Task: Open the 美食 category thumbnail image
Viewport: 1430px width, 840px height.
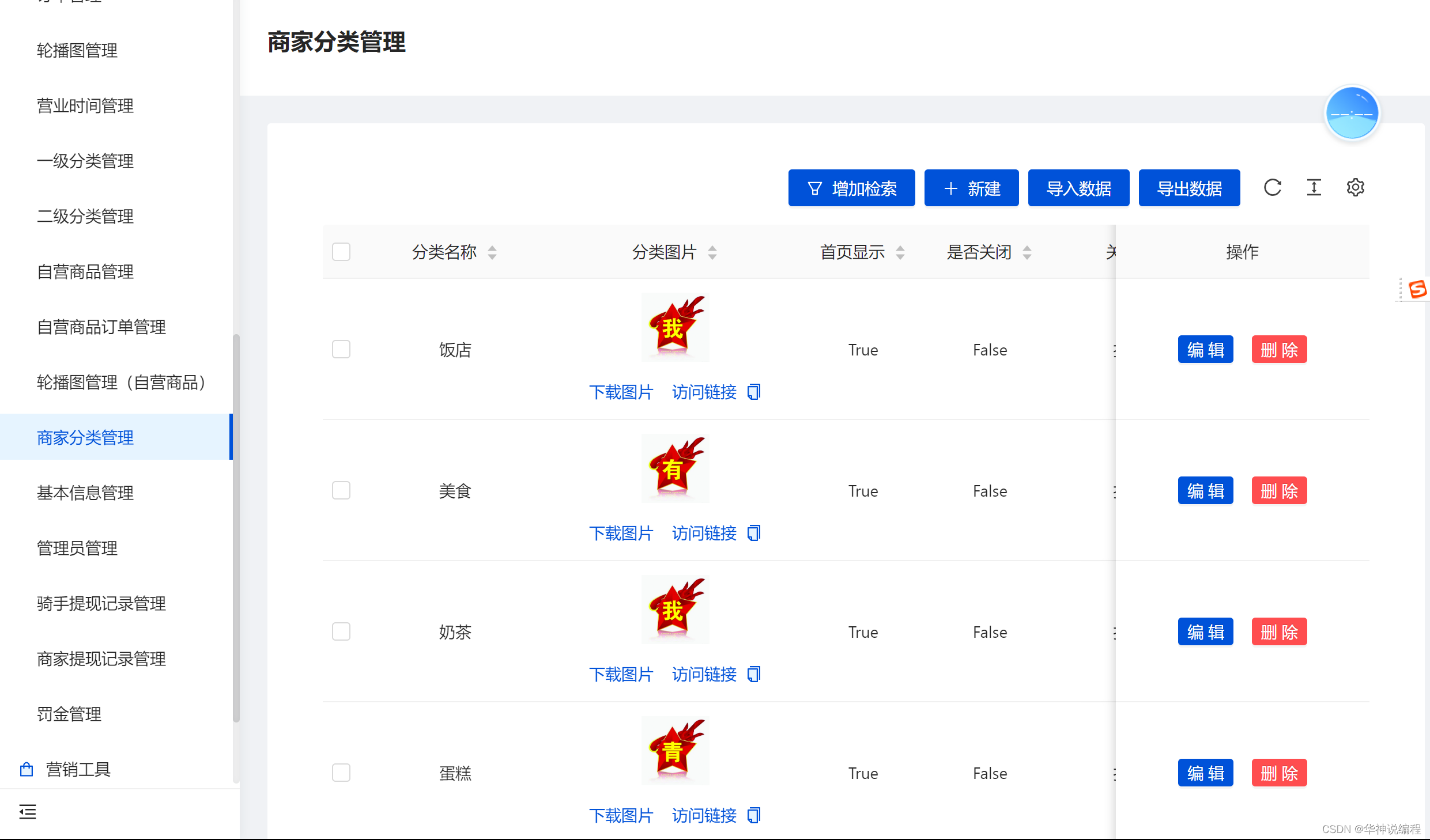Action: [675, 468]
